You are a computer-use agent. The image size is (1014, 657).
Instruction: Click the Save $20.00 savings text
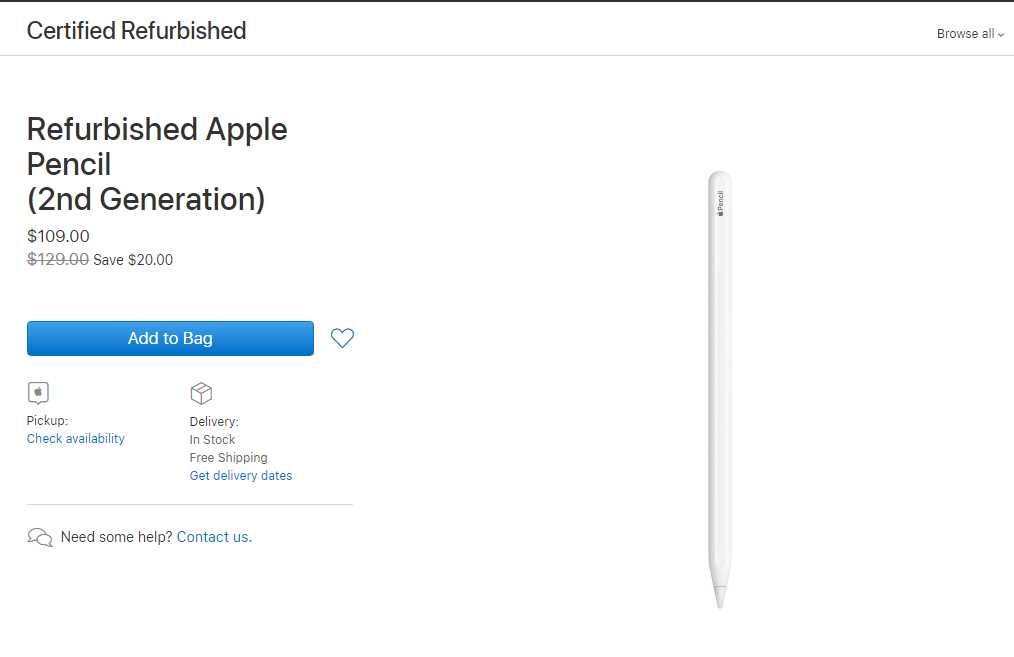[133, 259]
